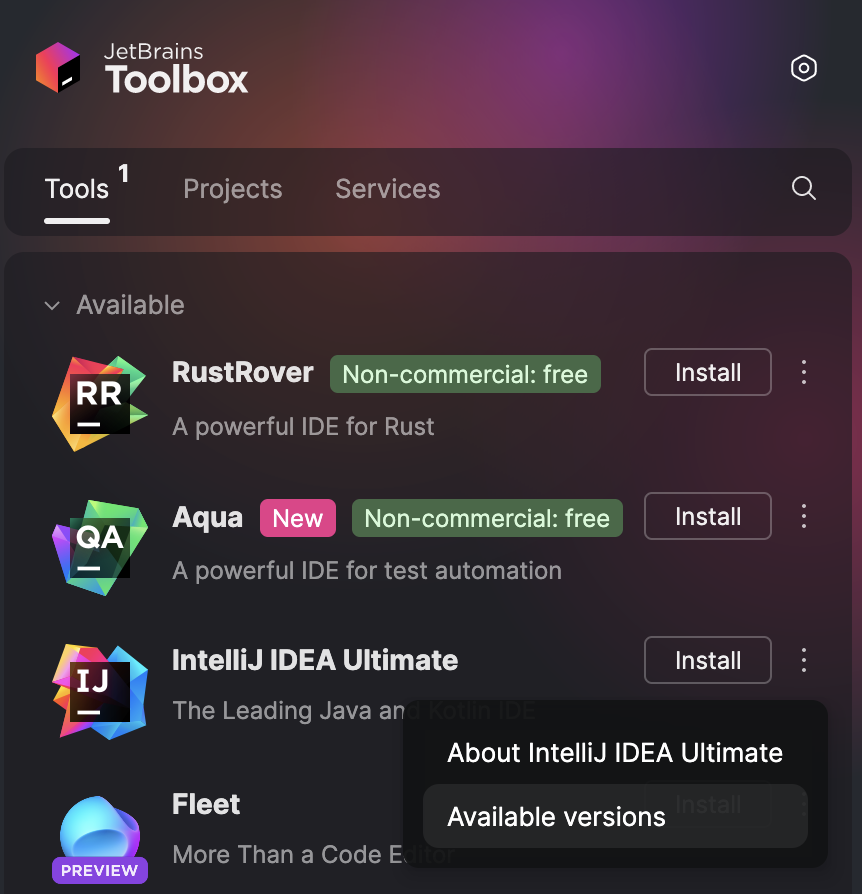Install RustRover
862x894 pixels.
pyautogui.click(x=707, y=372)
